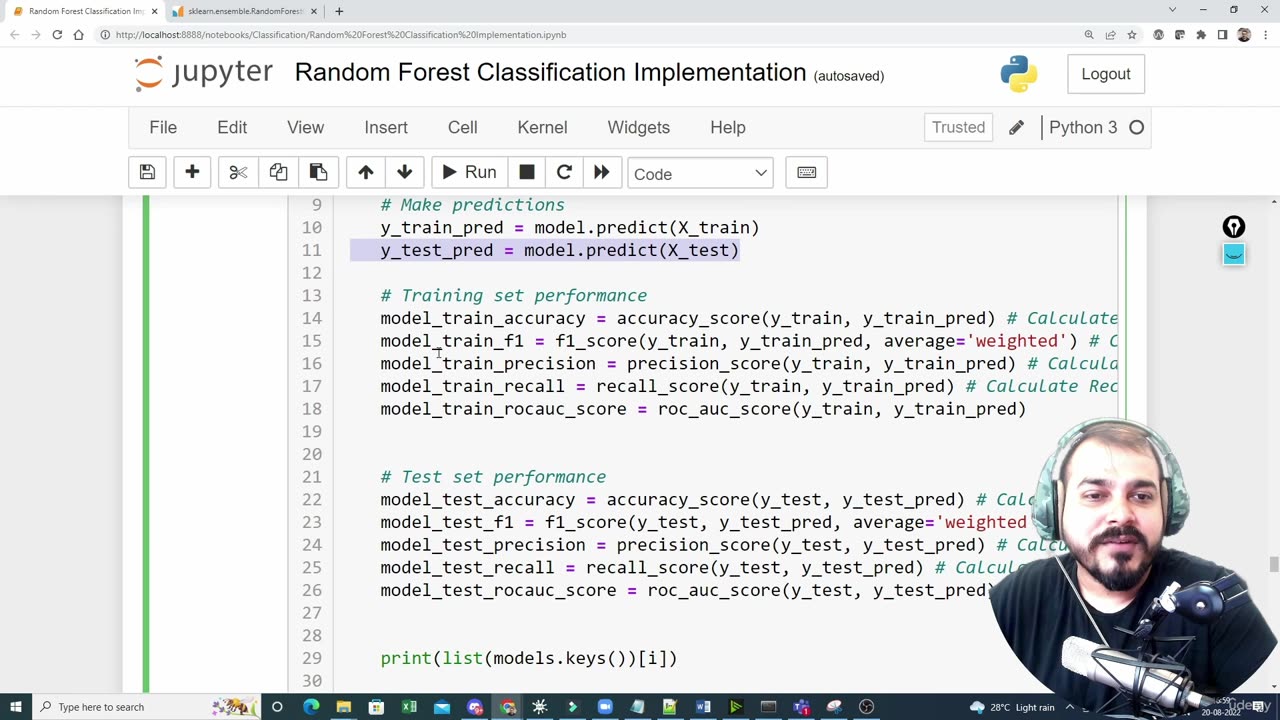1280x720 pixels.
Task: Click the model_train_rocauc_score code line
Action: [703, 409]
